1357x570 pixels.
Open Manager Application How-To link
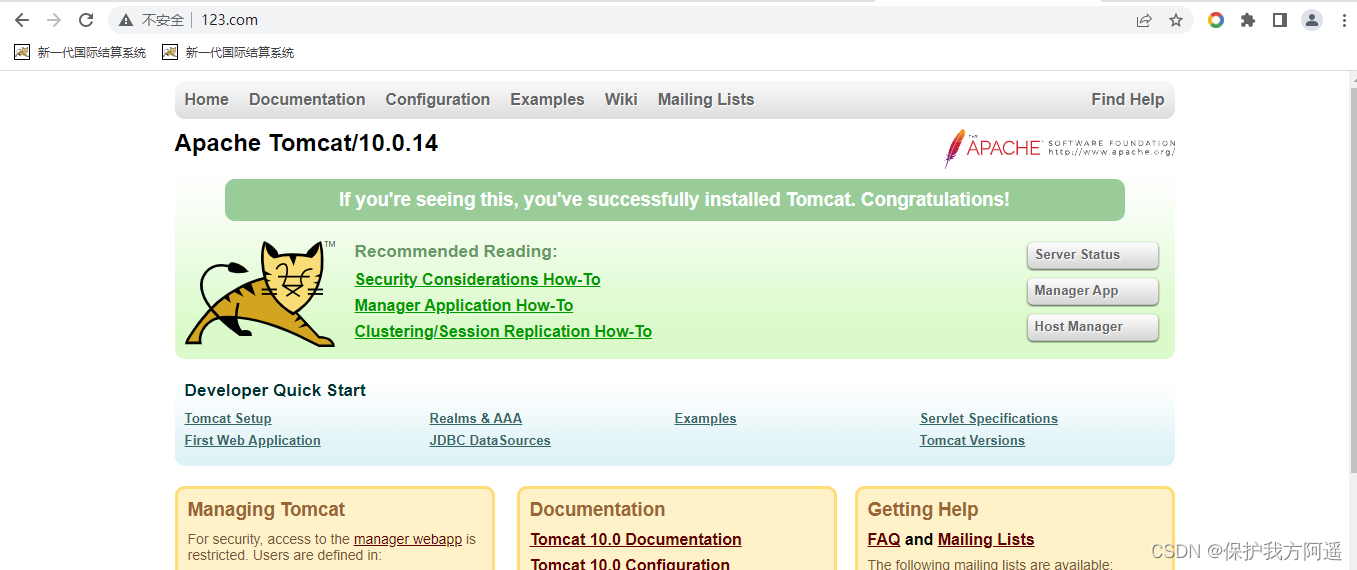464,305
